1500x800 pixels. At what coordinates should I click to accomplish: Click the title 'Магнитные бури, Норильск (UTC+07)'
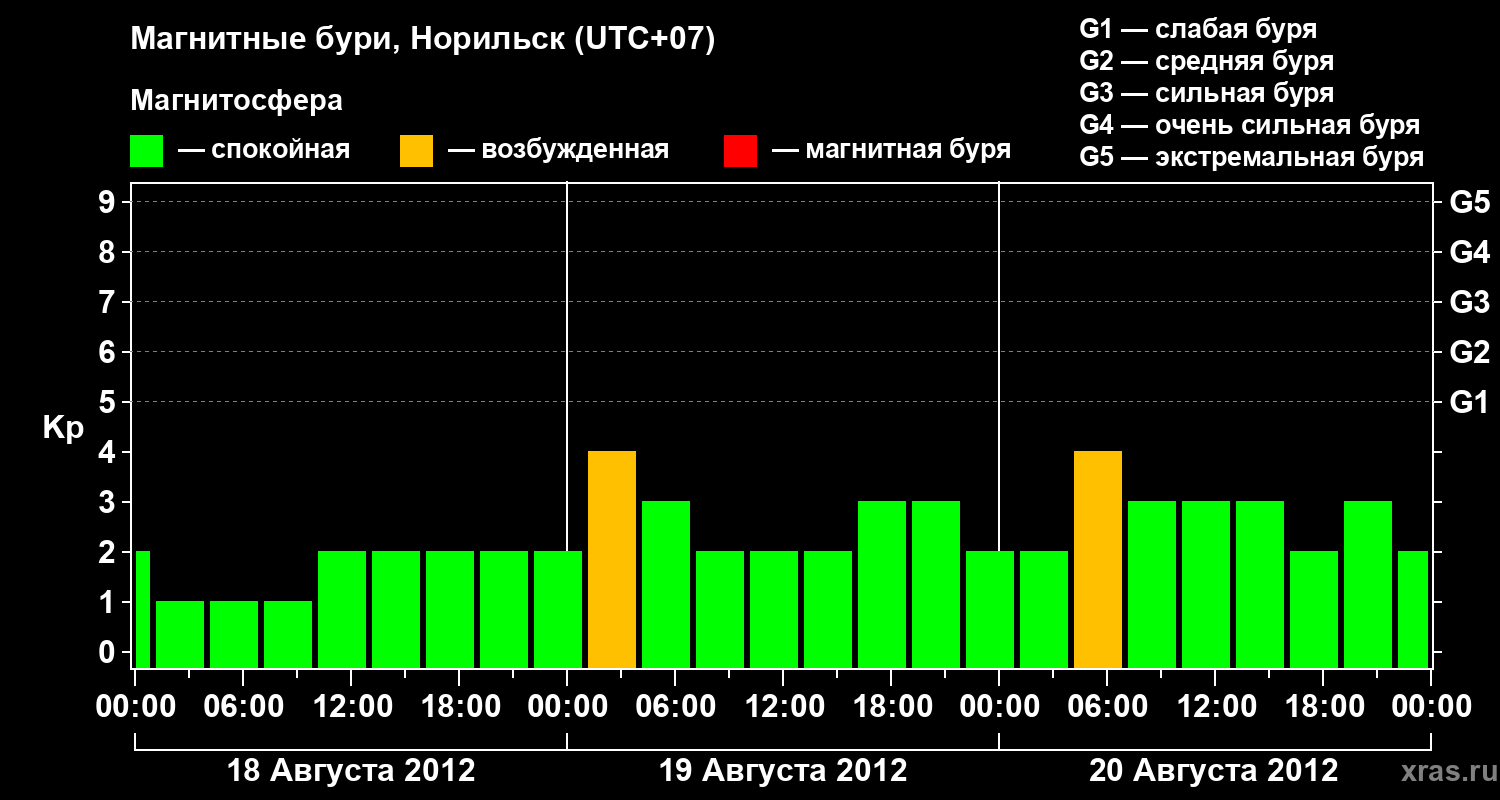point(423,40)
